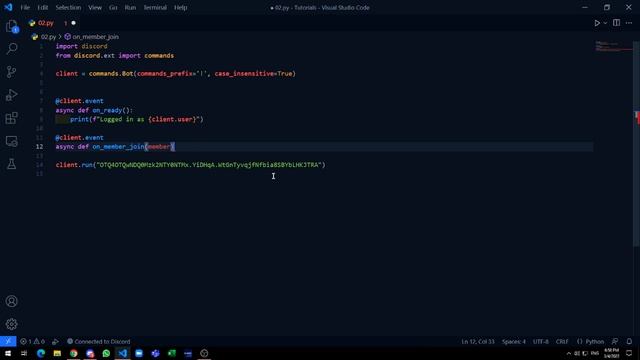
Task: Click the debug status bar icon
Action: pyautogui.click(x=56, y=341)
